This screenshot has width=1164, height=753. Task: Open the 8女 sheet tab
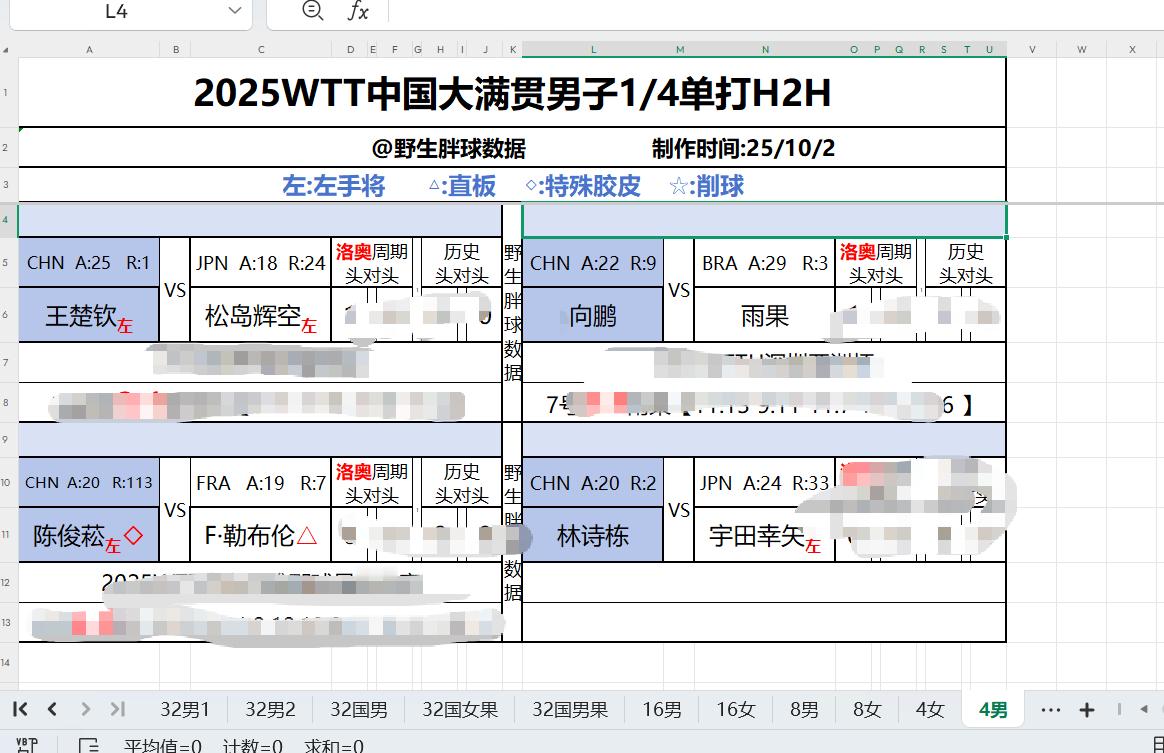point(866,710)
